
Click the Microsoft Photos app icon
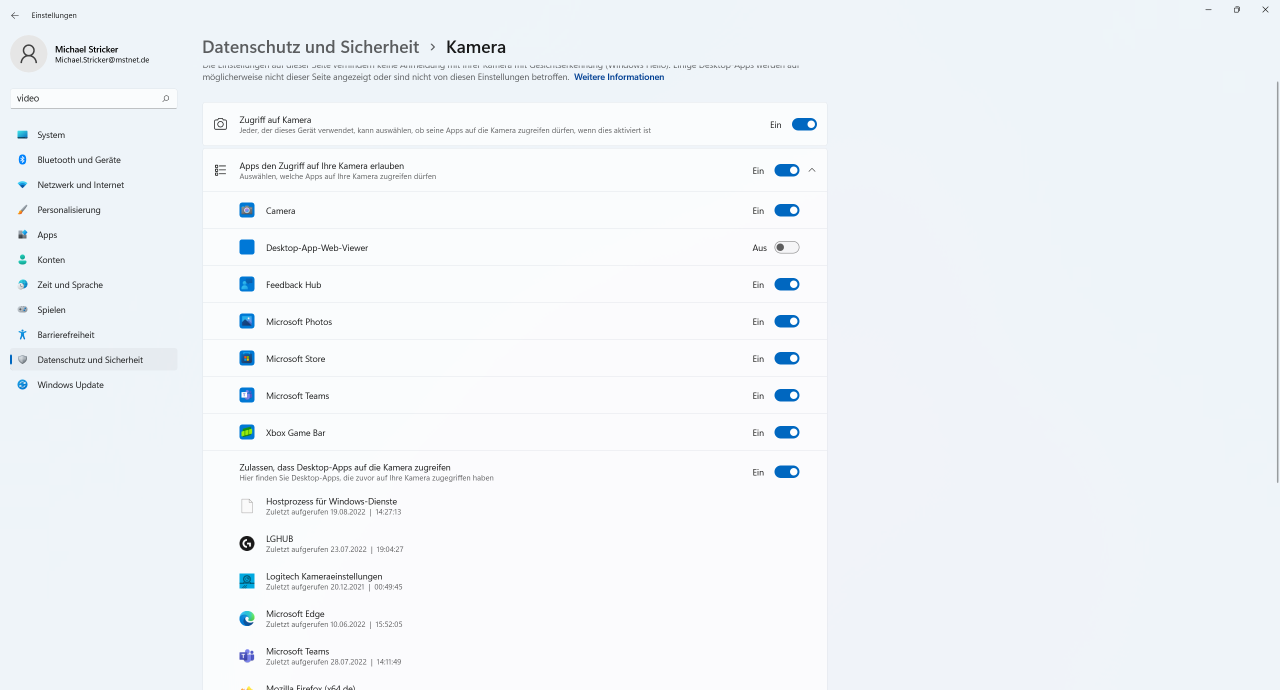coord(247,322)
